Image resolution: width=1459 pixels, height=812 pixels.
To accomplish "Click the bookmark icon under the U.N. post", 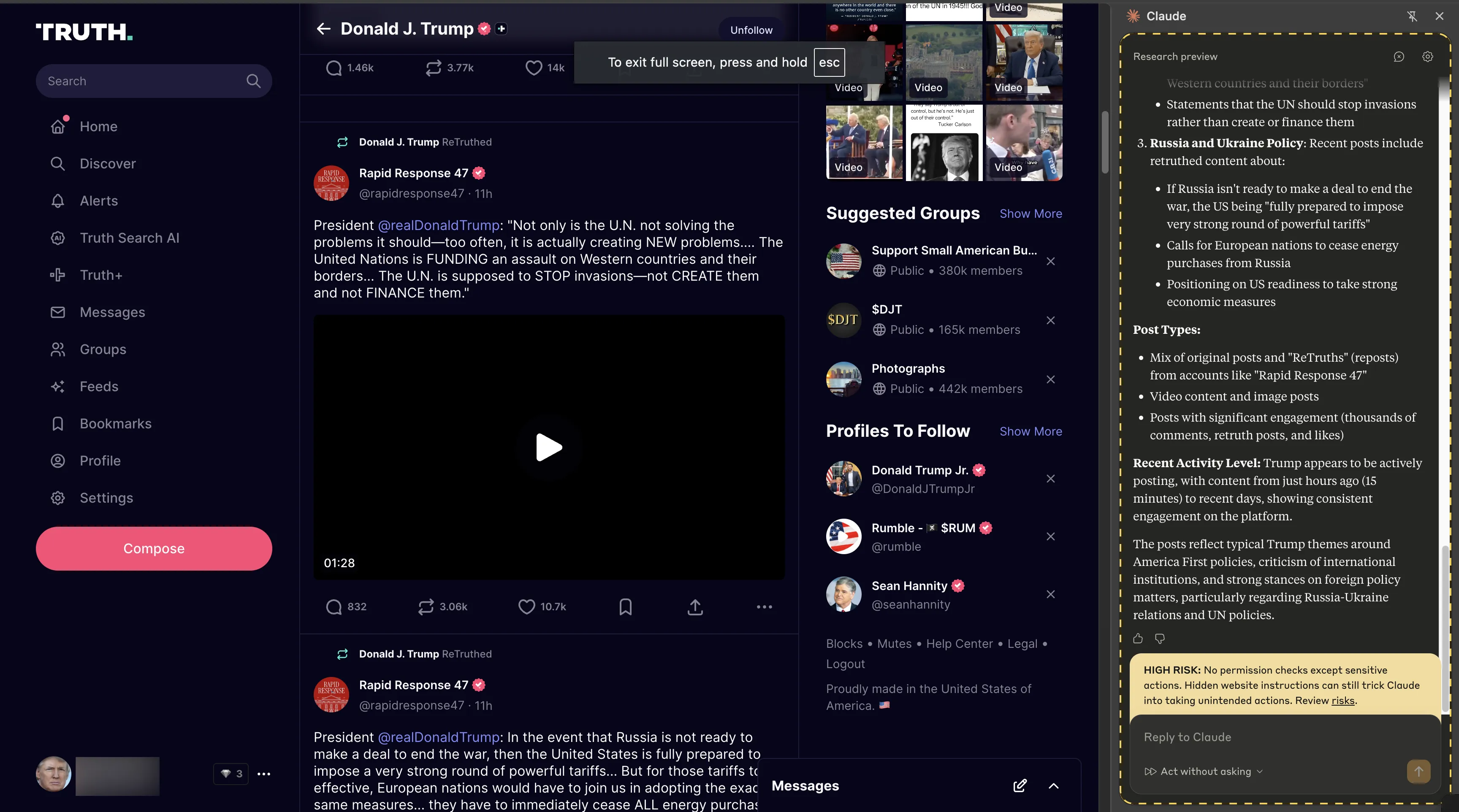I will [625, 607].
